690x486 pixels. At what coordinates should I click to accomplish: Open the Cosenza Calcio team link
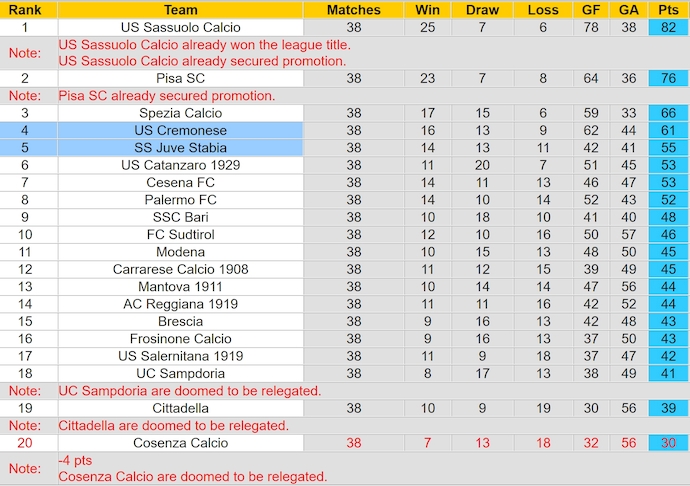point(180,443)
